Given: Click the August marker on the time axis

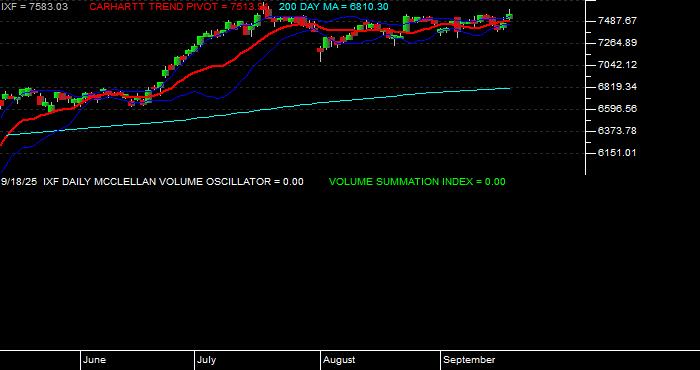Looking at the screenshot, I should click(x=339, y=360).
